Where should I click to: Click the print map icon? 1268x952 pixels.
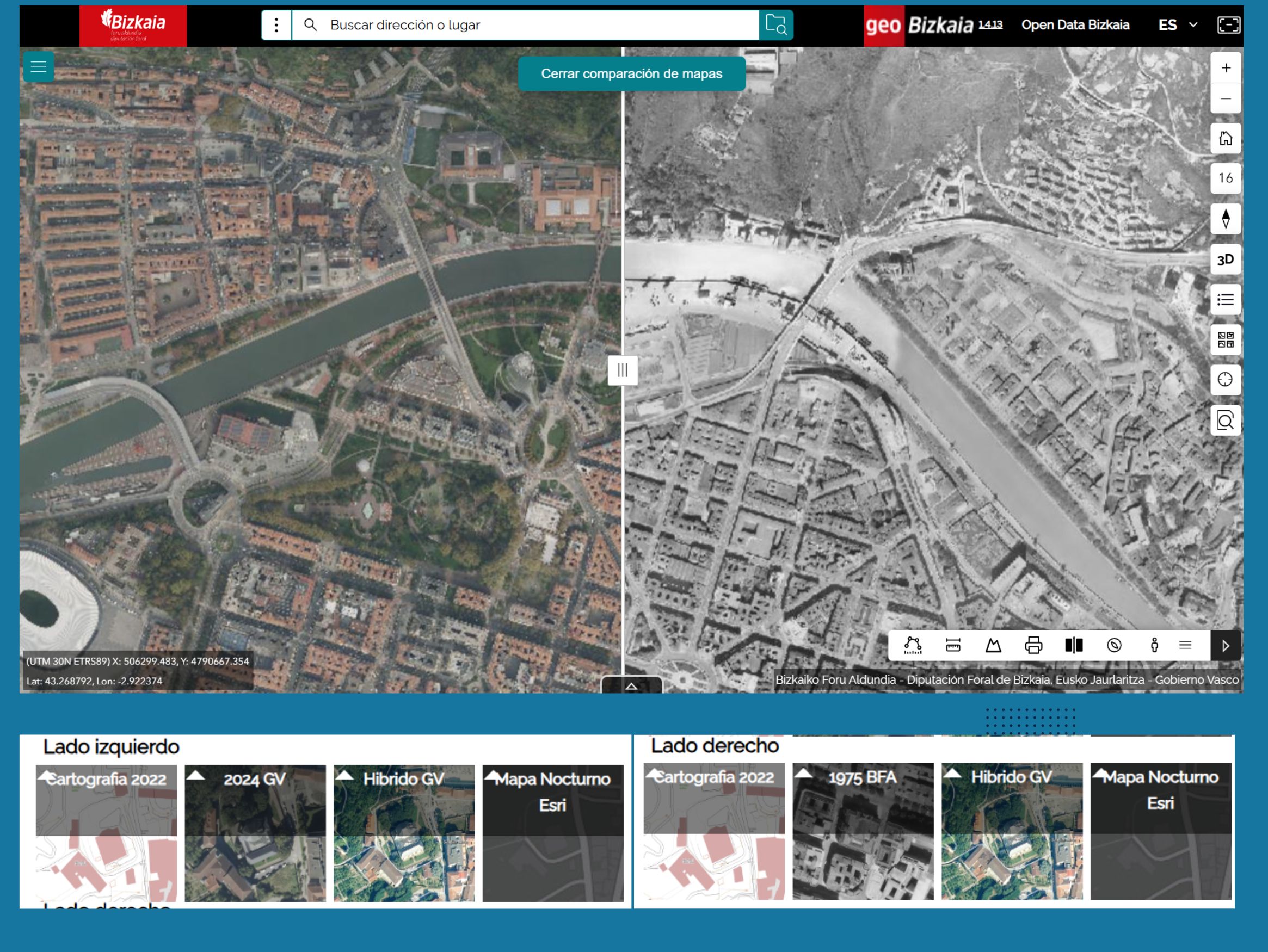[1033, 645]
